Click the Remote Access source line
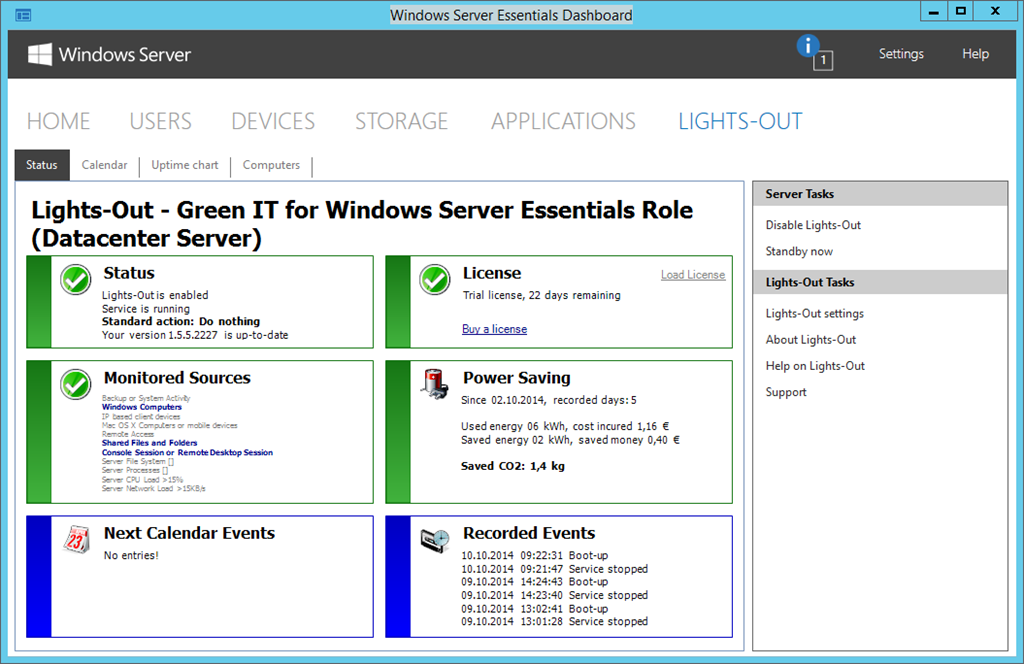This screenshot has height=664, width=1024. click(x=128, y=434)
